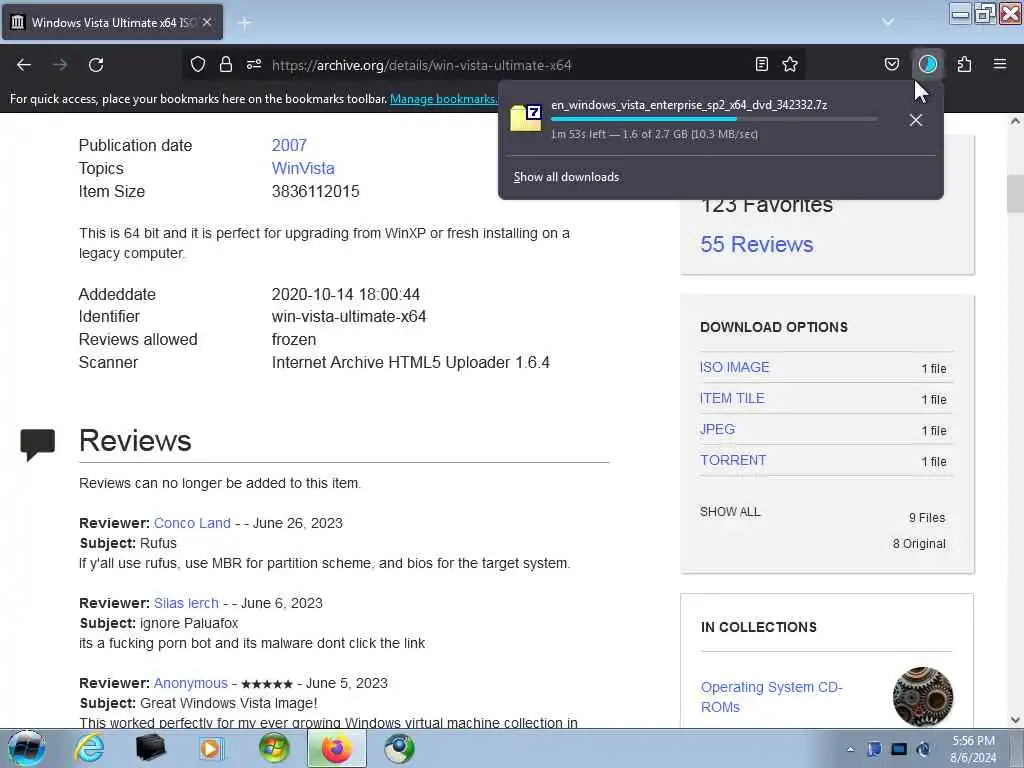Screen dimensions: 1024x768
Task: Expand the list all tabs chevron
Action: pyautogui.click(x=888, y=22)
